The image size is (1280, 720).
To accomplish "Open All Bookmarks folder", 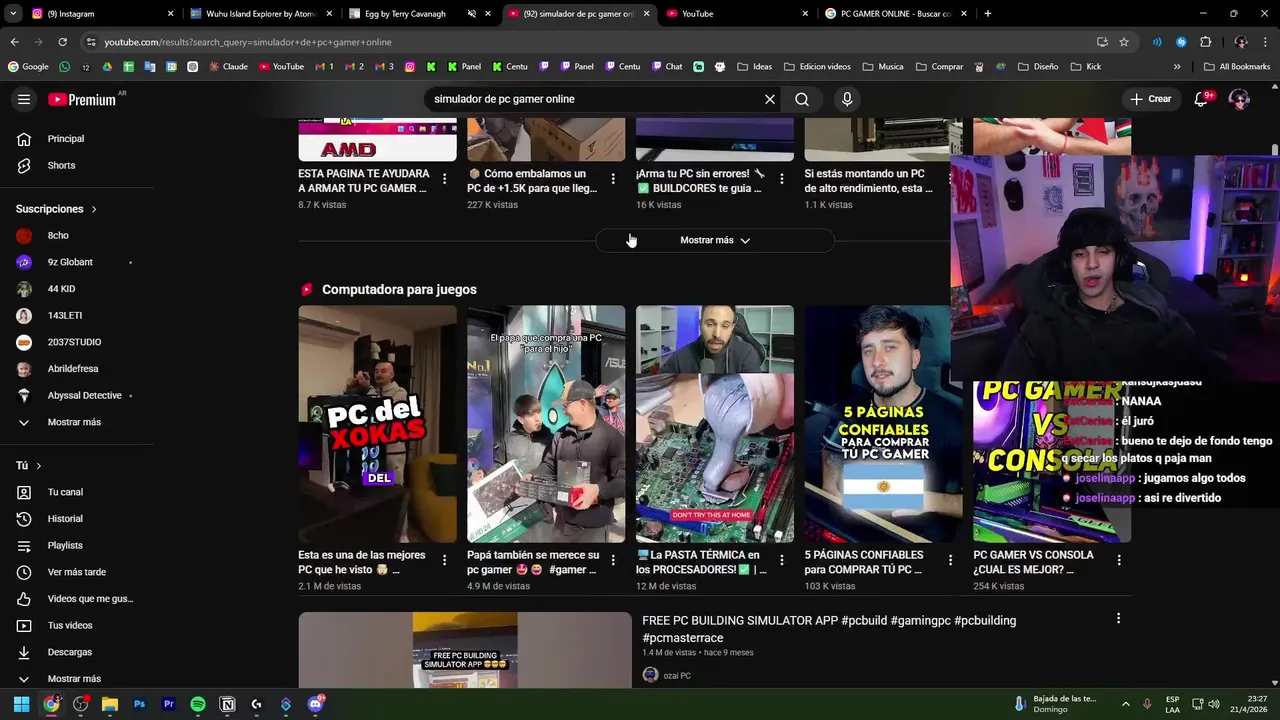I will coord(1237,67).
